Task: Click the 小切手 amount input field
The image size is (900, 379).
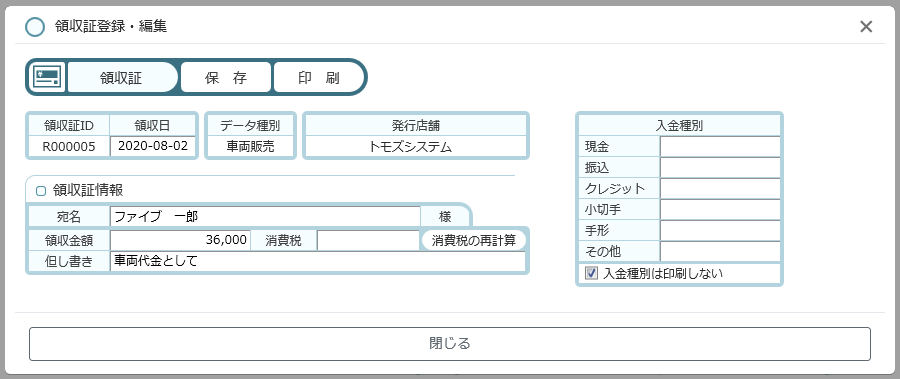Action: [x=720, y=210]
